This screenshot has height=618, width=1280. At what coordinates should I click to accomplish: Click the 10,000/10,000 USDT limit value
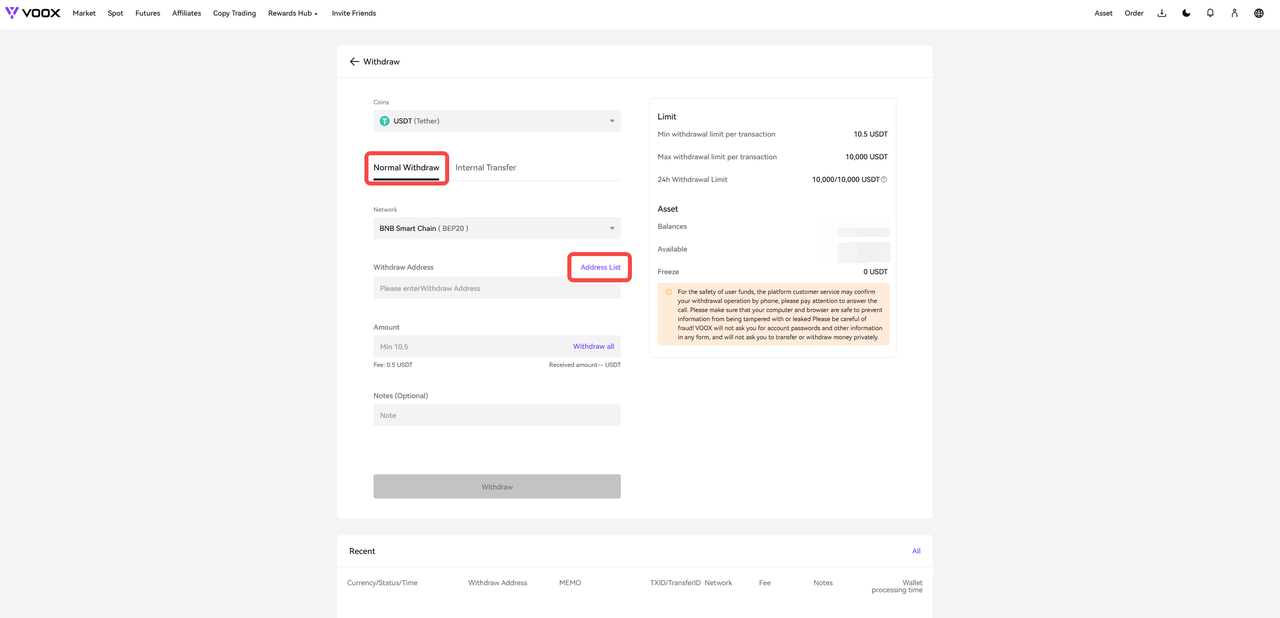tap(846, 180)
